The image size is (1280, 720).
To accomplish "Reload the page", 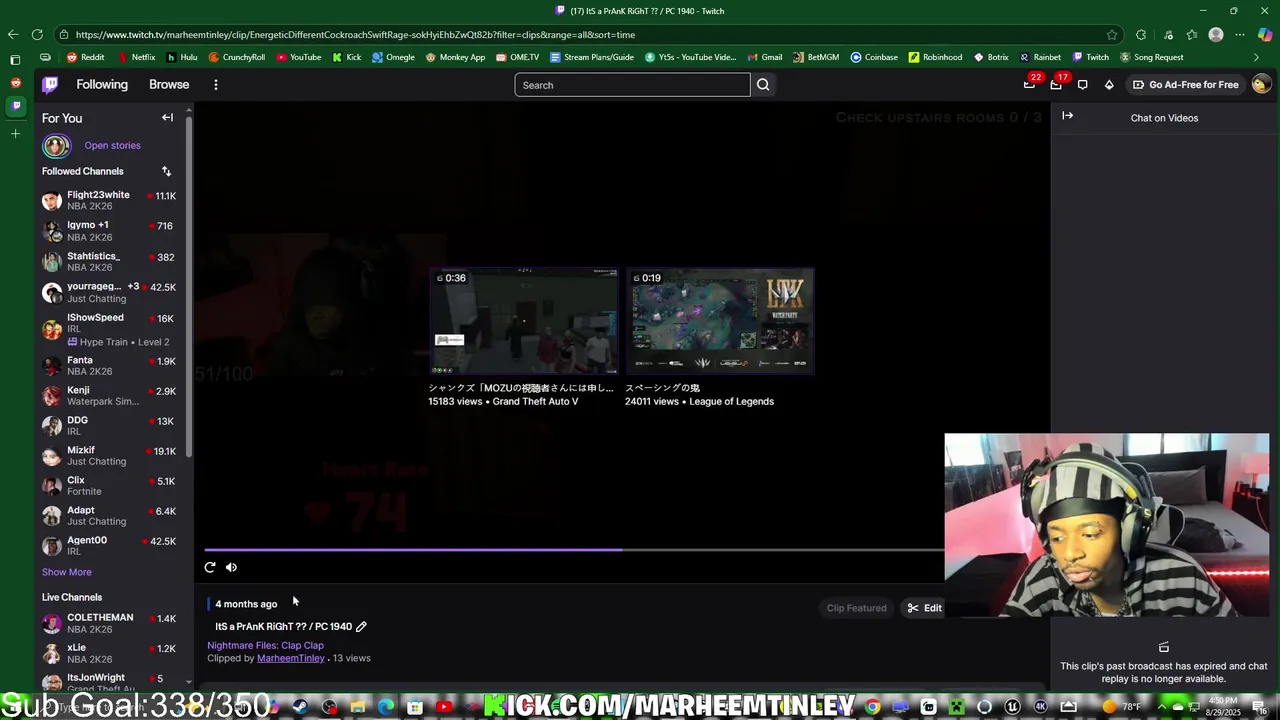I will pyautogui.click(x=37, y=34).
